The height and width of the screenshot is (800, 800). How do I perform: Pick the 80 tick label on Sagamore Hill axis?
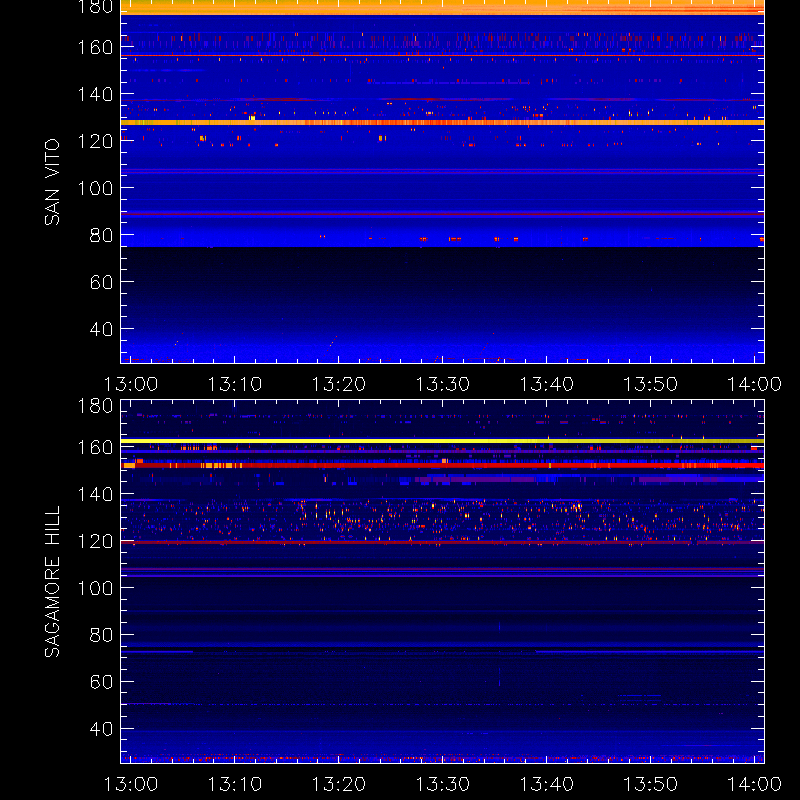(x=101, y=635)
